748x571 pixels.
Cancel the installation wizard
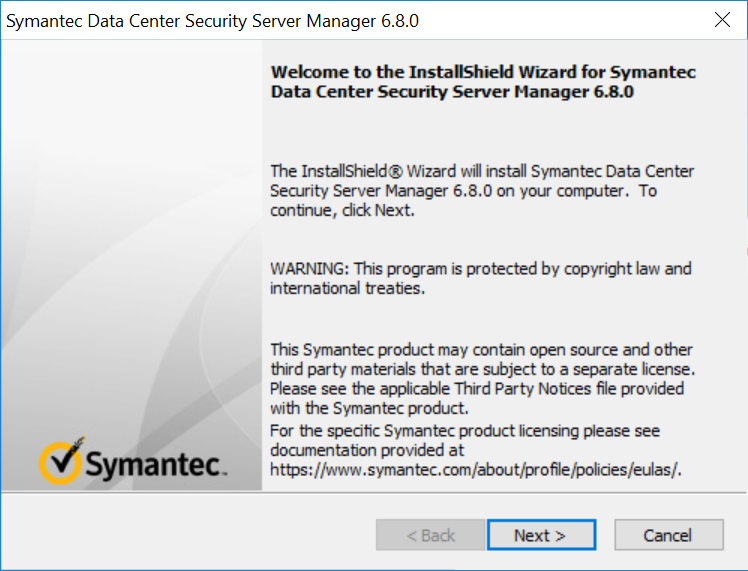point(667,535)
